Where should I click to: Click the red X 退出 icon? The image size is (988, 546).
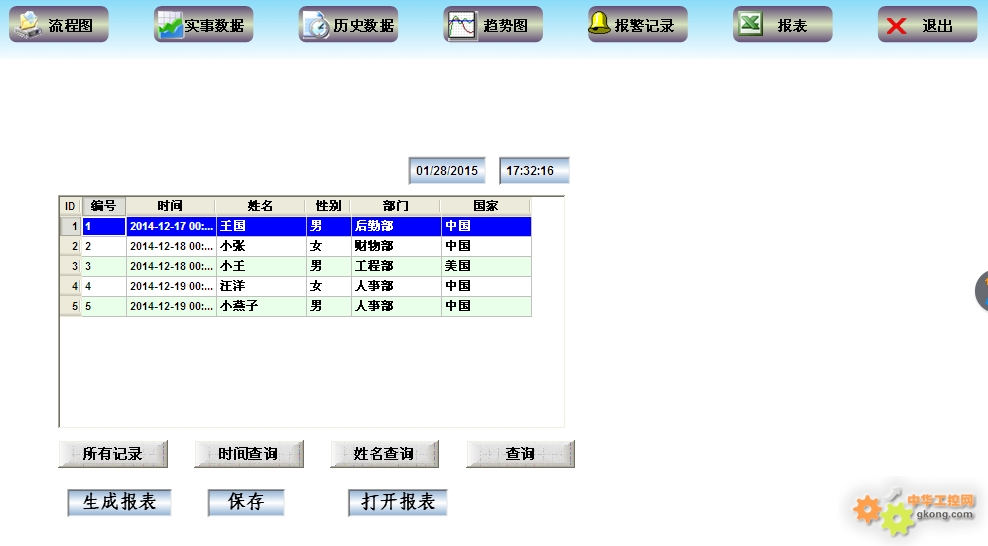click(896, 26)
